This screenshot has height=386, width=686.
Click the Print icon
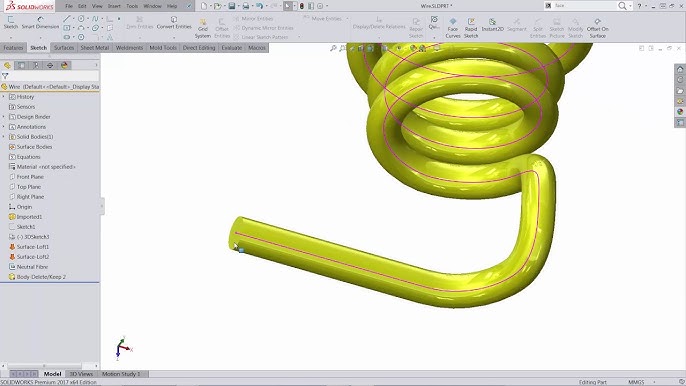(246, 6)
